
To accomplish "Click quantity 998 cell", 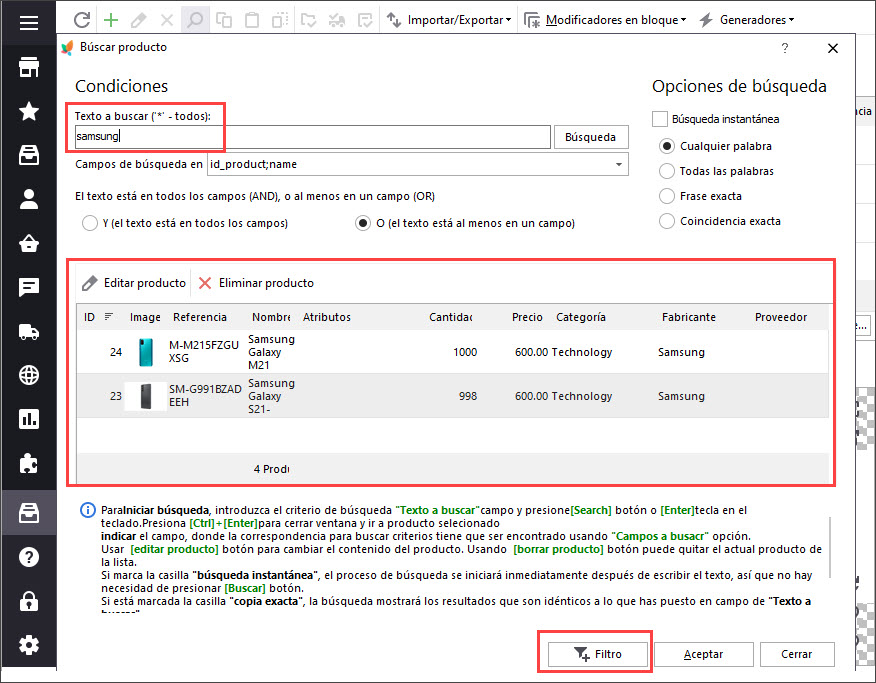I will coord(468,396).
